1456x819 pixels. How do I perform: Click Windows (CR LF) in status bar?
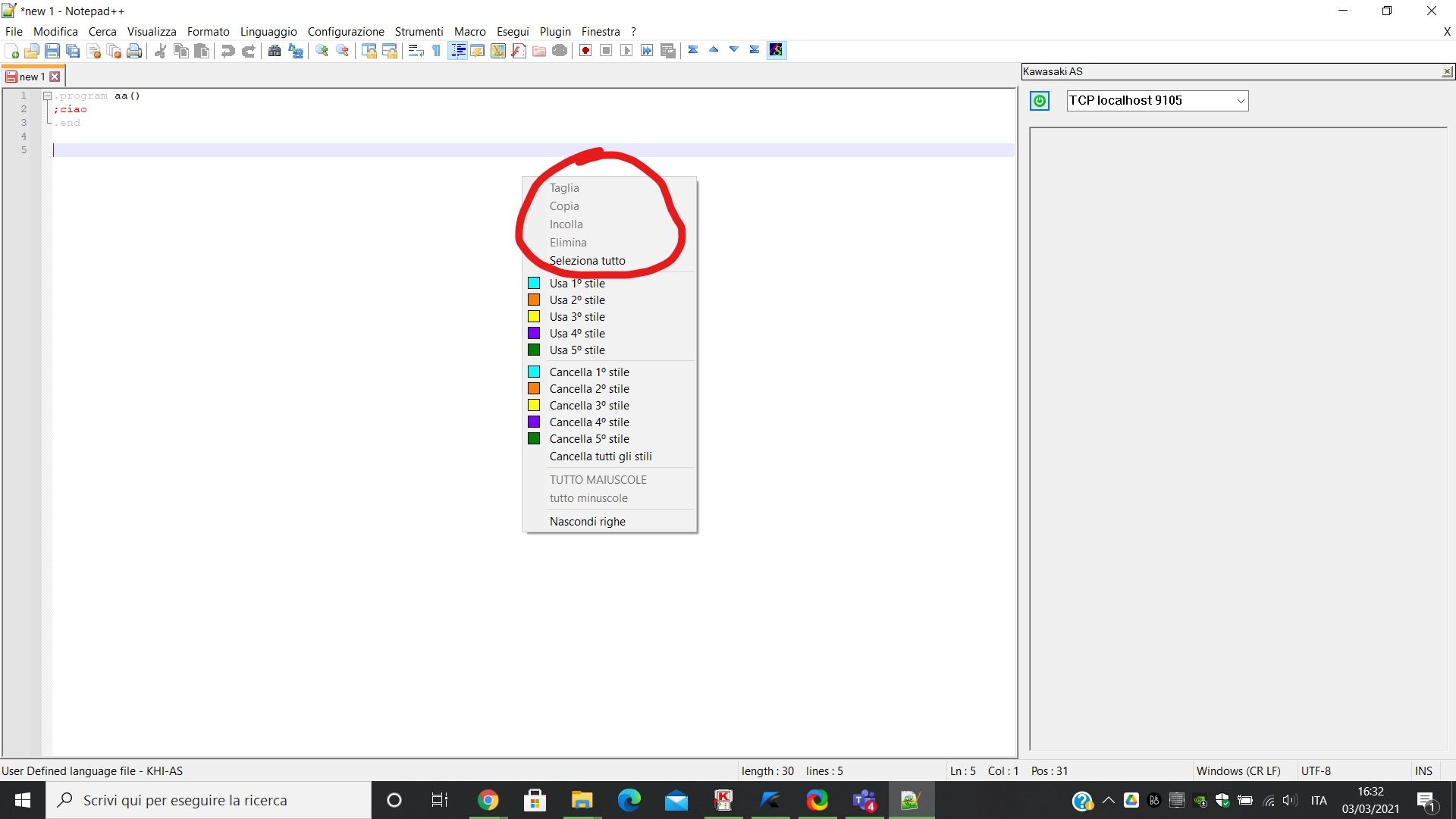tap(1238, 771)
